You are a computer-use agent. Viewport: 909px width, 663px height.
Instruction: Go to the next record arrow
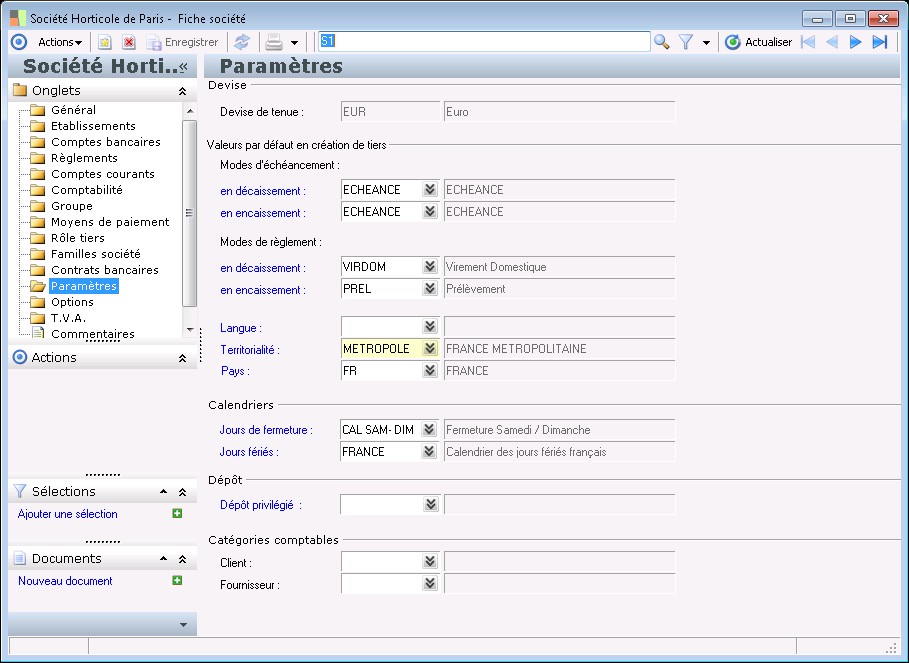point(856,42)
